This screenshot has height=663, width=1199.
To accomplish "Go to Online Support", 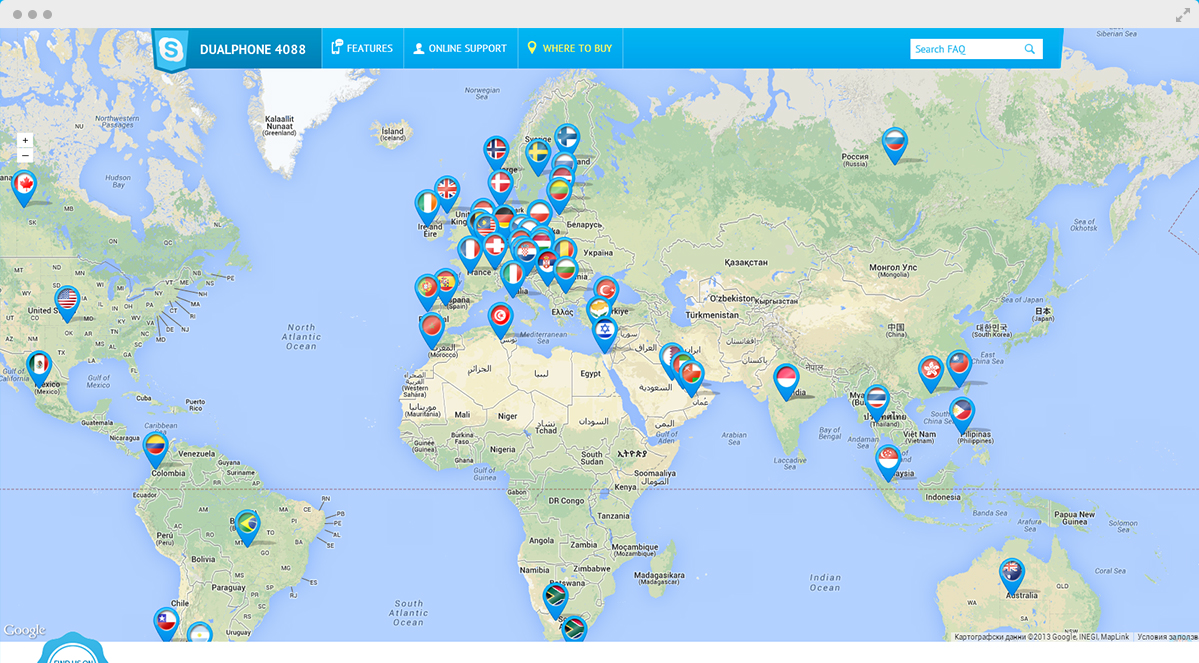I will pyautogui.click(x=460, y=48).
